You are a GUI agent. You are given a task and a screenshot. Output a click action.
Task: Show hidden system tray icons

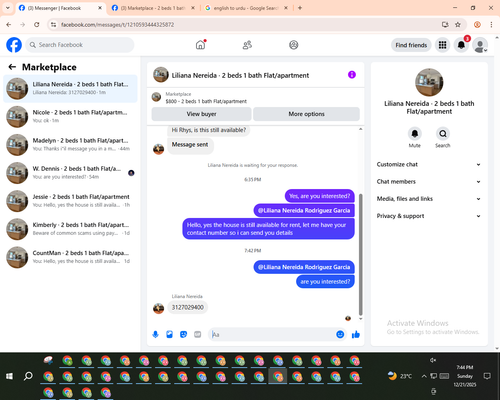(x=424, y=376)
